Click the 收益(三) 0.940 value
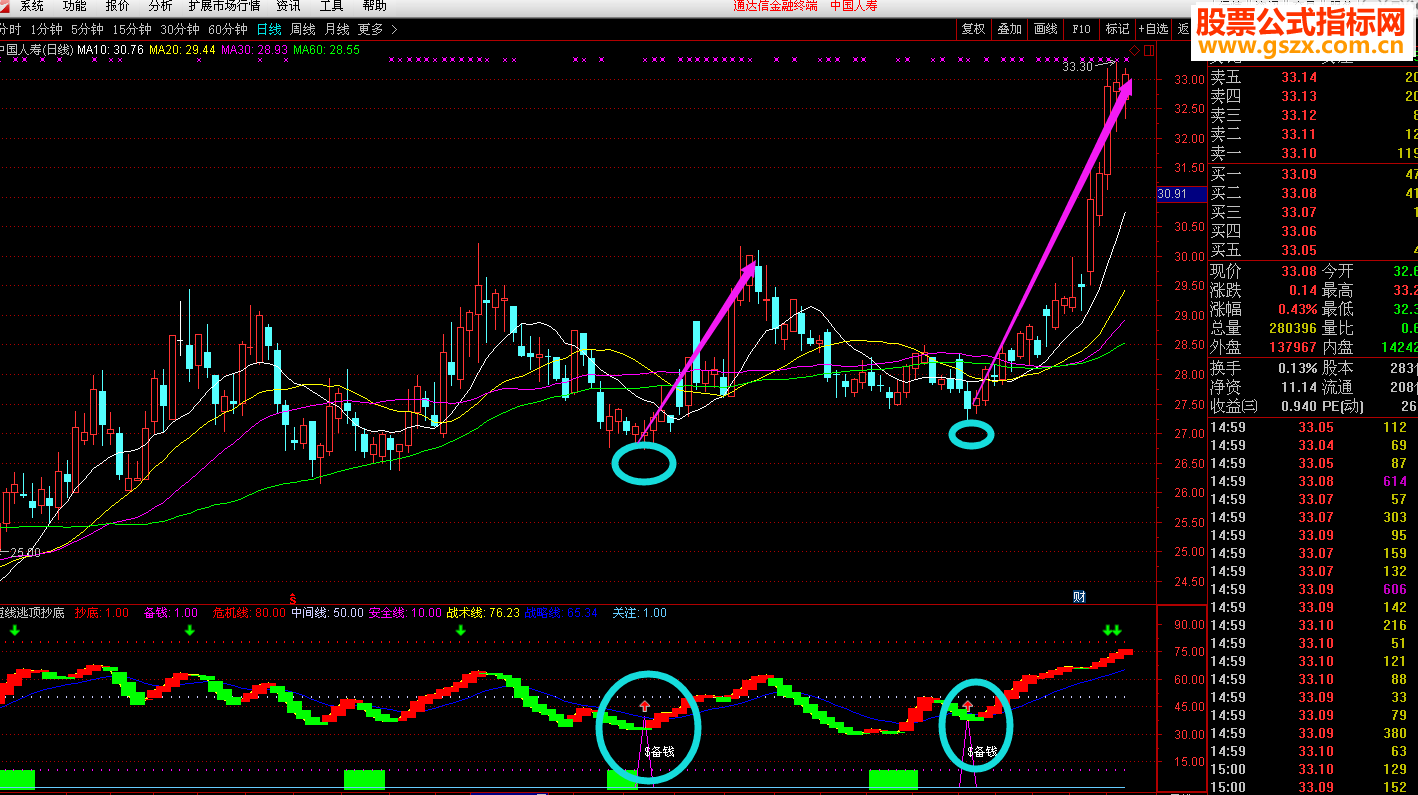The height and width of the screenshot is (795, 1418). (1298, 406)
